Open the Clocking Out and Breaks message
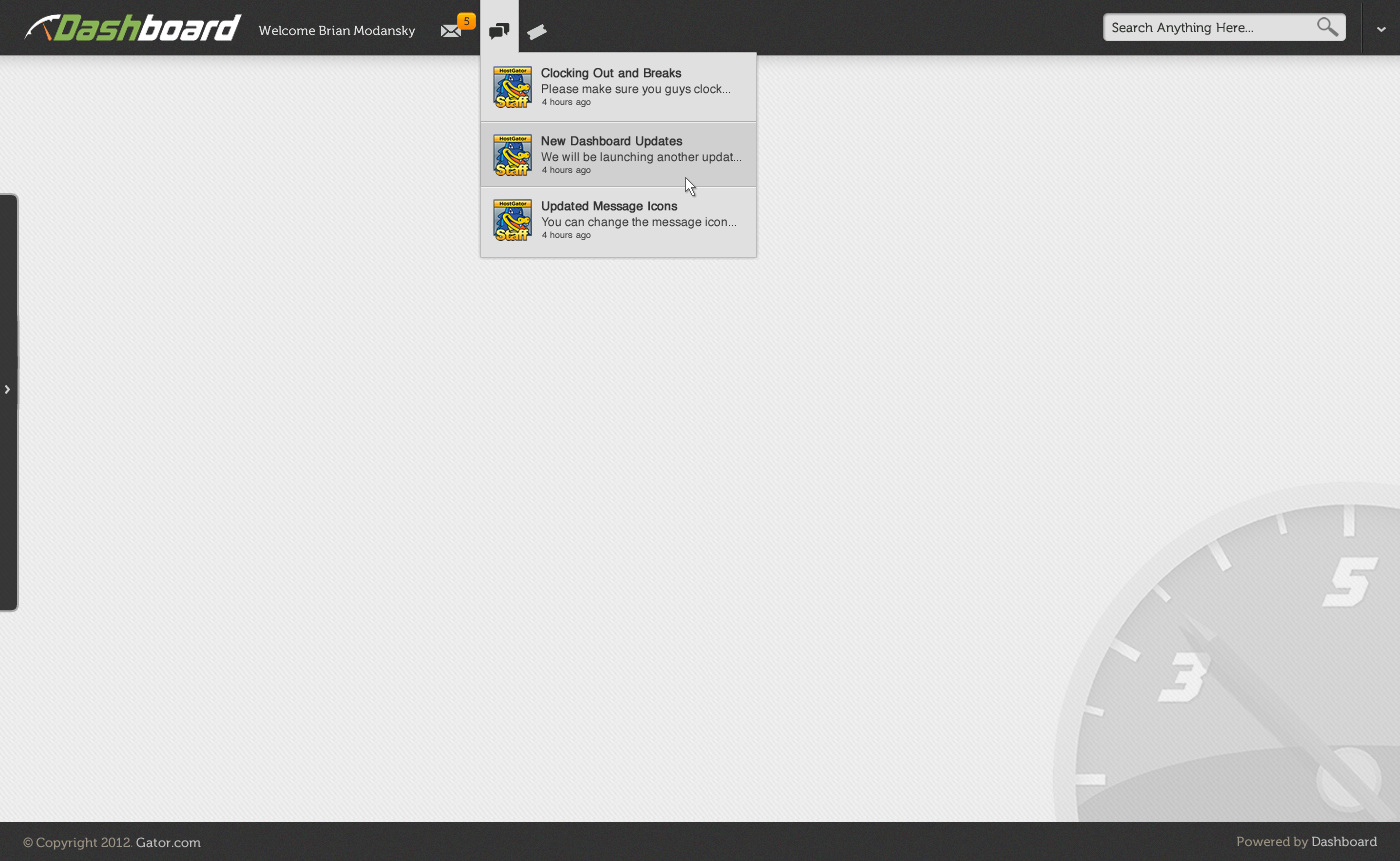1400x861 pixels. coord(618,88)
